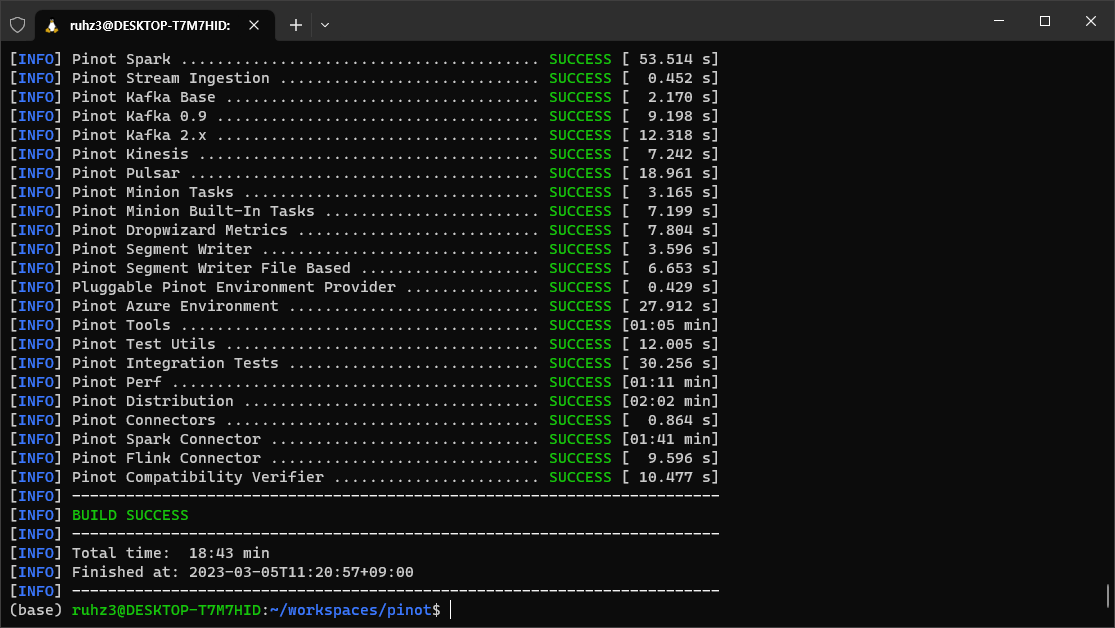
Task: Click 'Total time: 18:43 min' text
Action: [171, 553]
